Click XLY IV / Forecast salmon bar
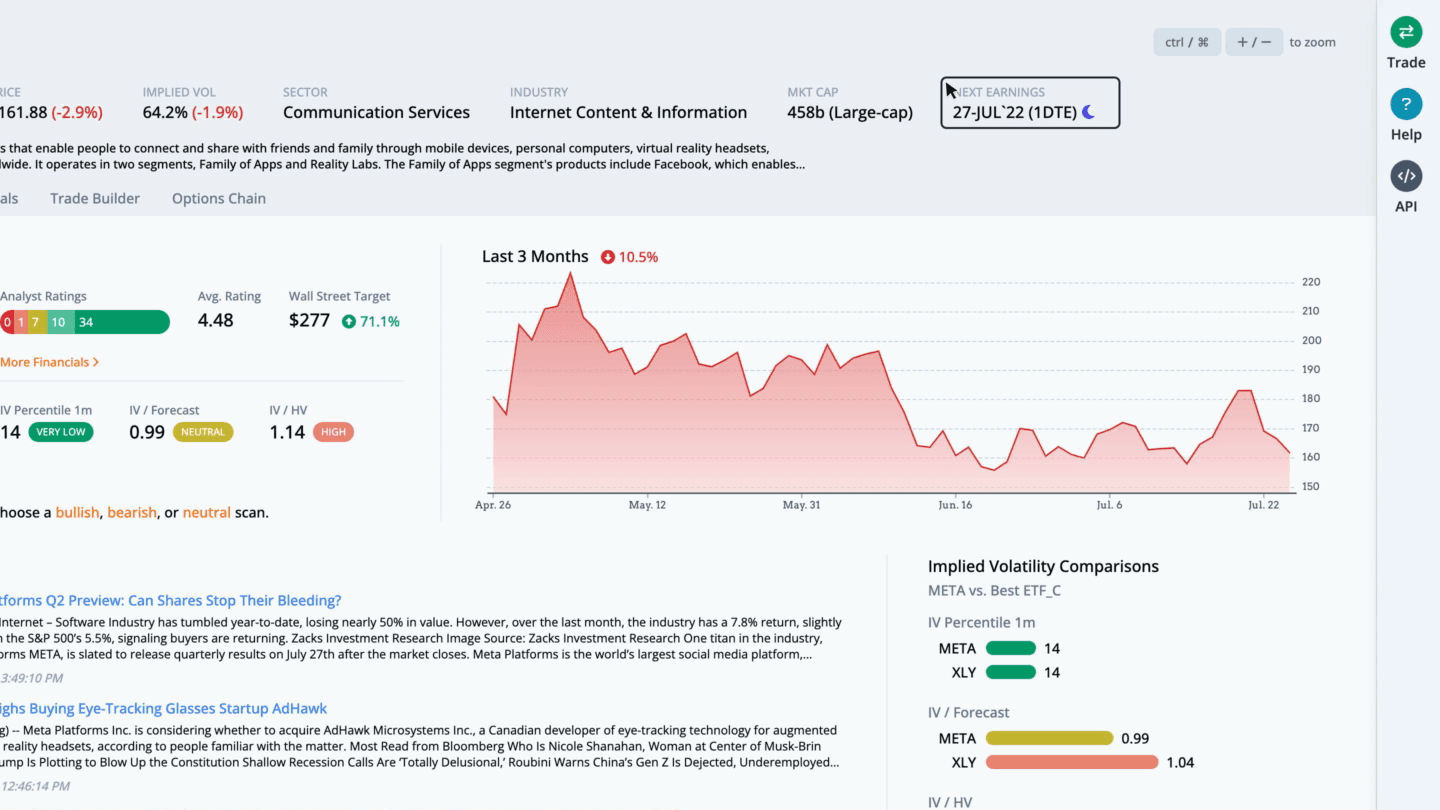Image resolution: width=1440 pixels, height=810 pixels. pos(1072,762)
